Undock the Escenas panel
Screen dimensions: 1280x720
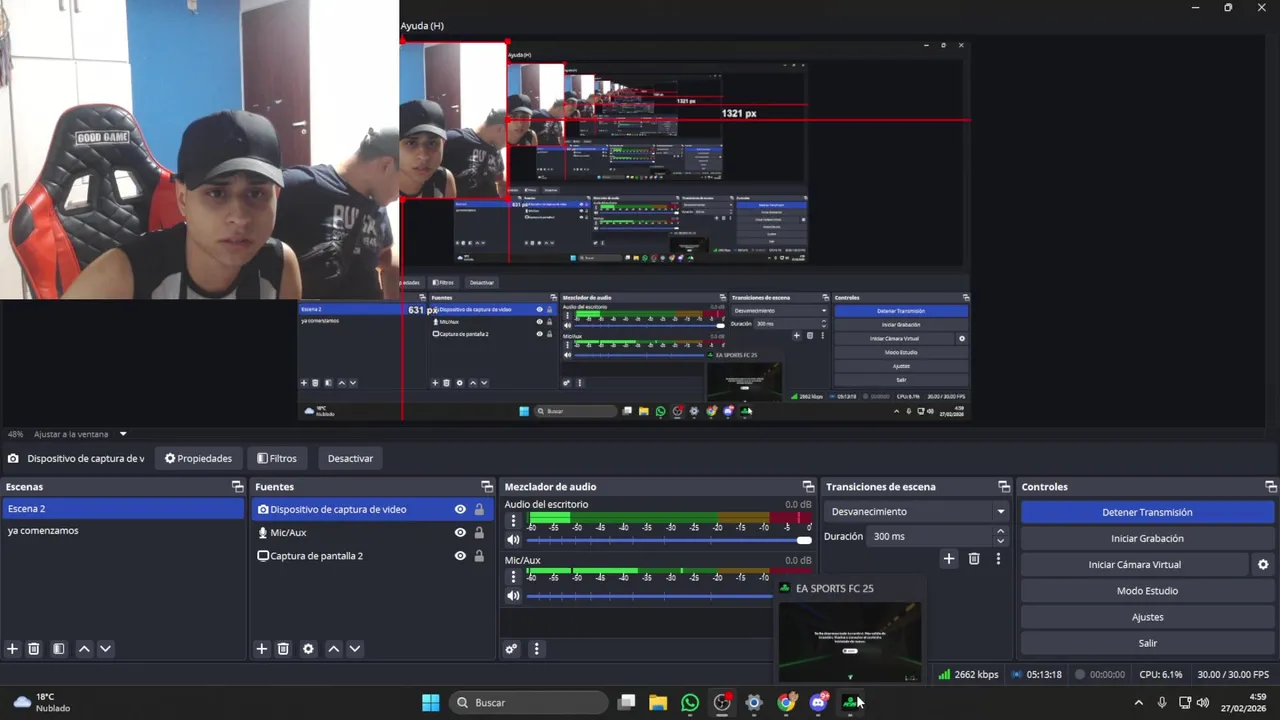(x=237, y=487)
